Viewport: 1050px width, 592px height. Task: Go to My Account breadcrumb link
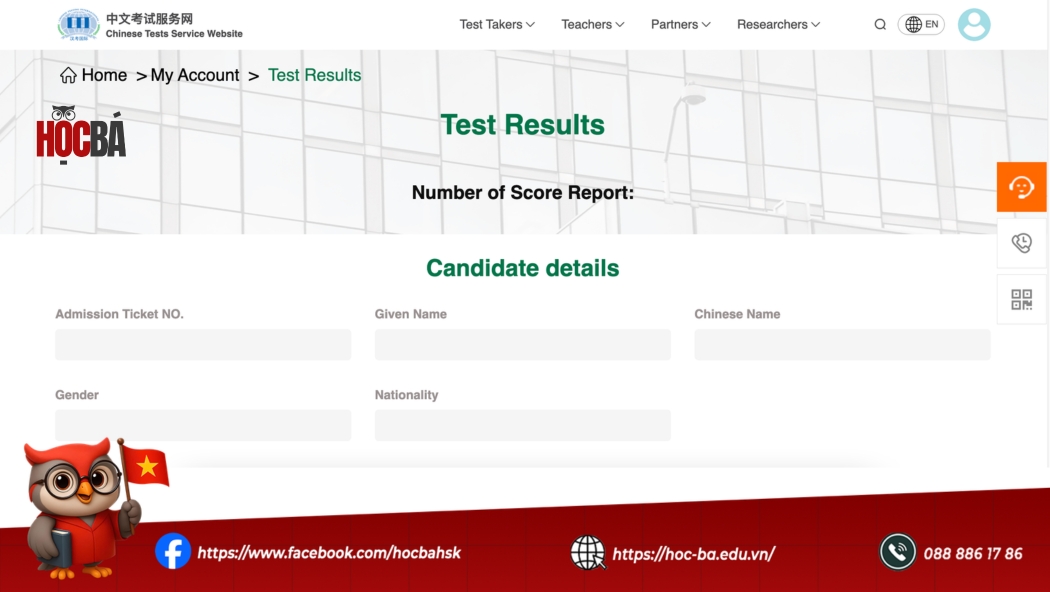195,76
